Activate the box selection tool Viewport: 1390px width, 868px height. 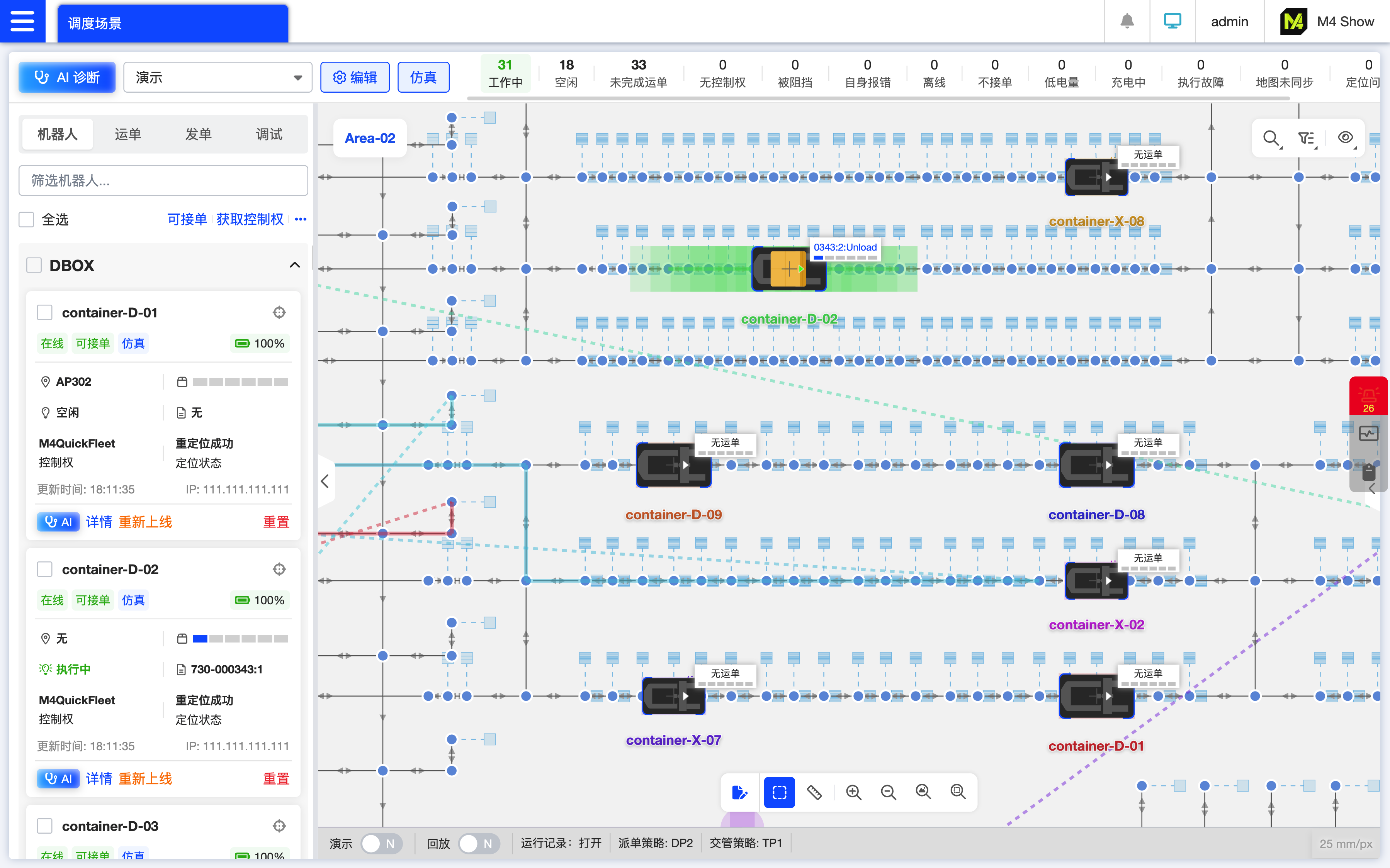pos(780,792)
